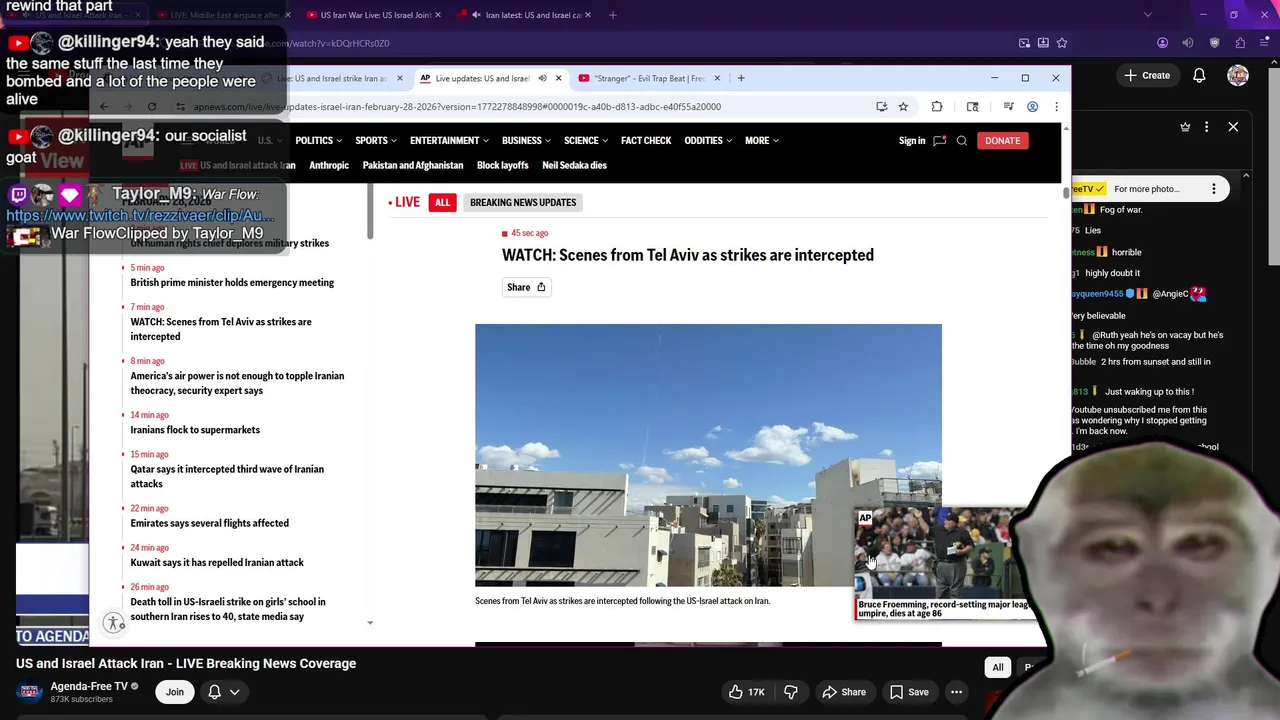Switch to BREAKING NEWS UPDATES filter
Screen dimensions: 1280x720
523,202
